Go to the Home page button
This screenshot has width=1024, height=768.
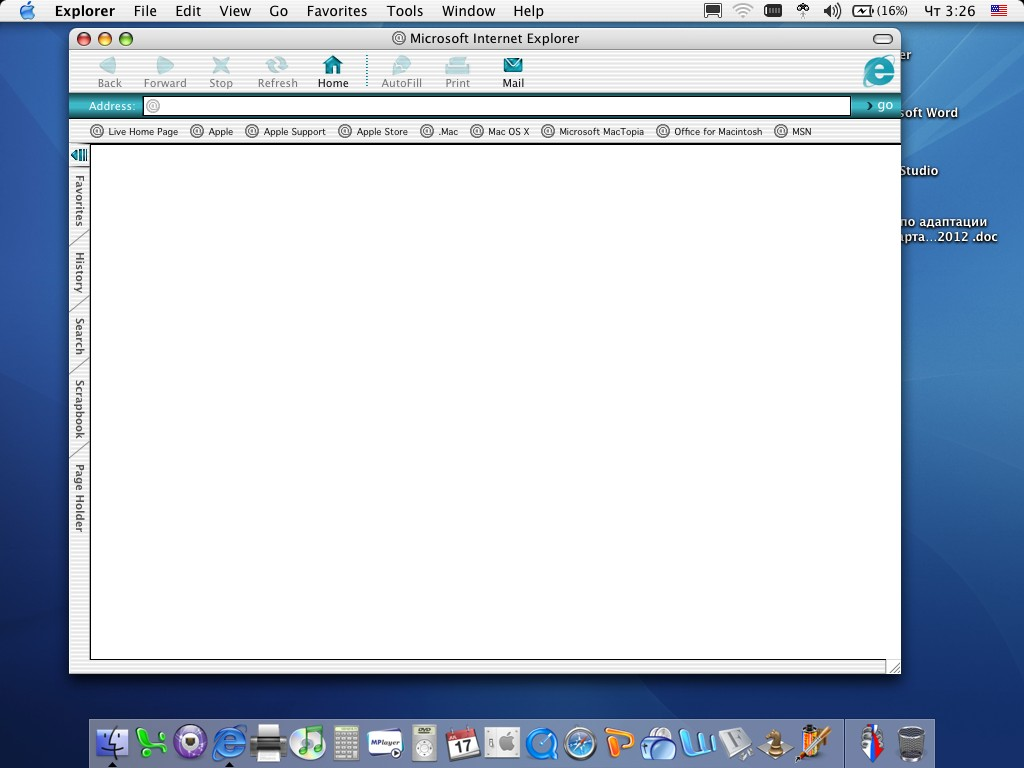click(332, 72)
